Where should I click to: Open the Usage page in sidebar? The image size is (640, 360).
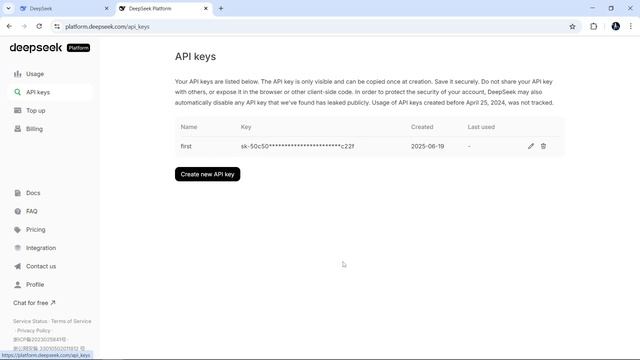coord(35,74)
